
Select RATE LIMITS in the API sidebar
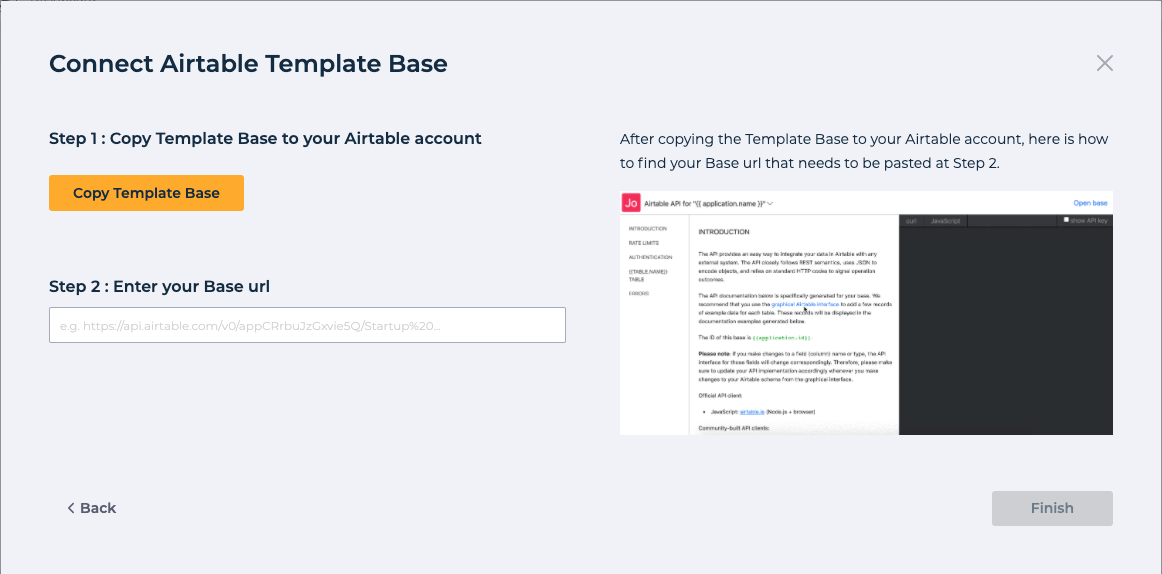coord(643,243)
